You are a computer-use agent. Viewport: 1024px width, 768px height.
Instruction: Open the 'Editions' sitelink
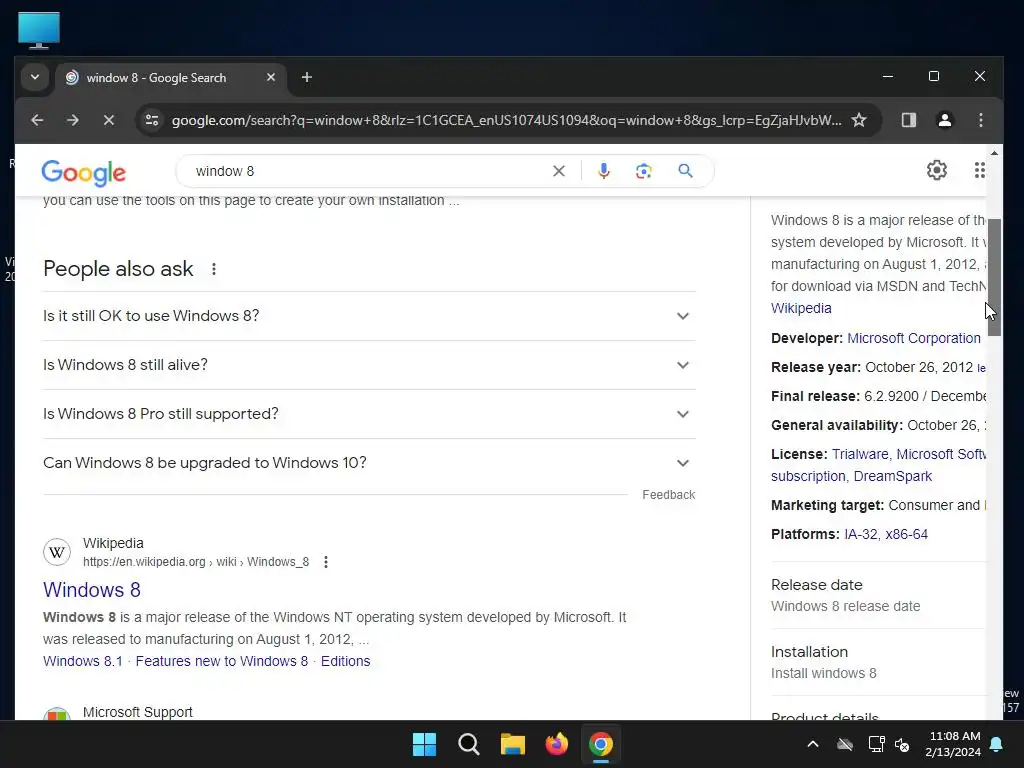click(345, 661)
